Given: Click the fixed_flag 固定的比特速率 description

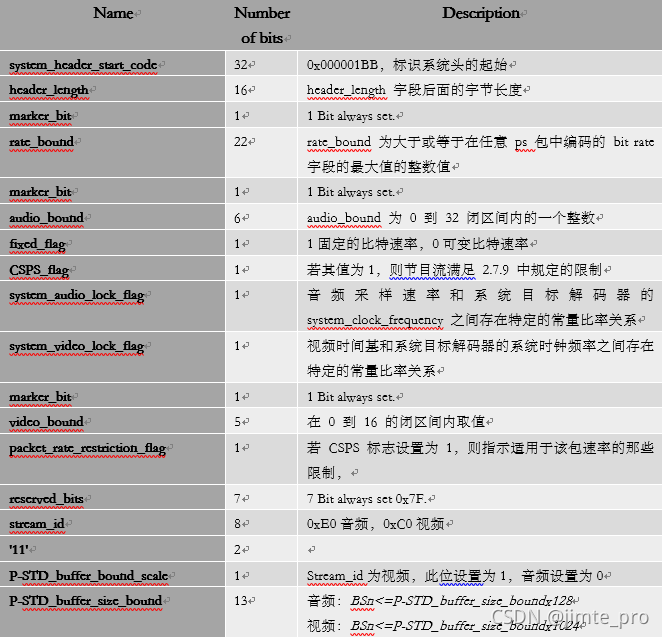Looking at the screenshot, I should tap(418, 244).
